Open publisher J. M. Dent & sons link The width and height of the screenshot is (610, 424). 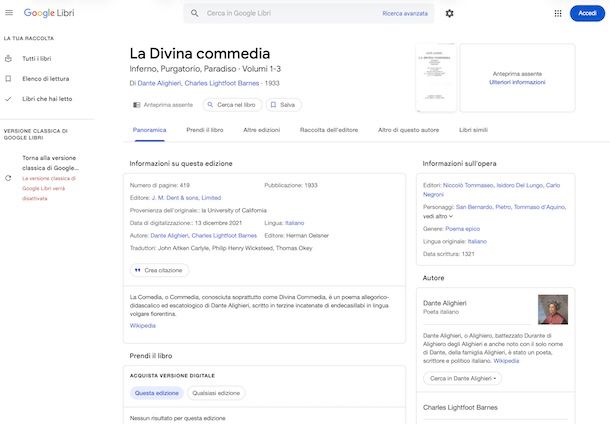186,198
